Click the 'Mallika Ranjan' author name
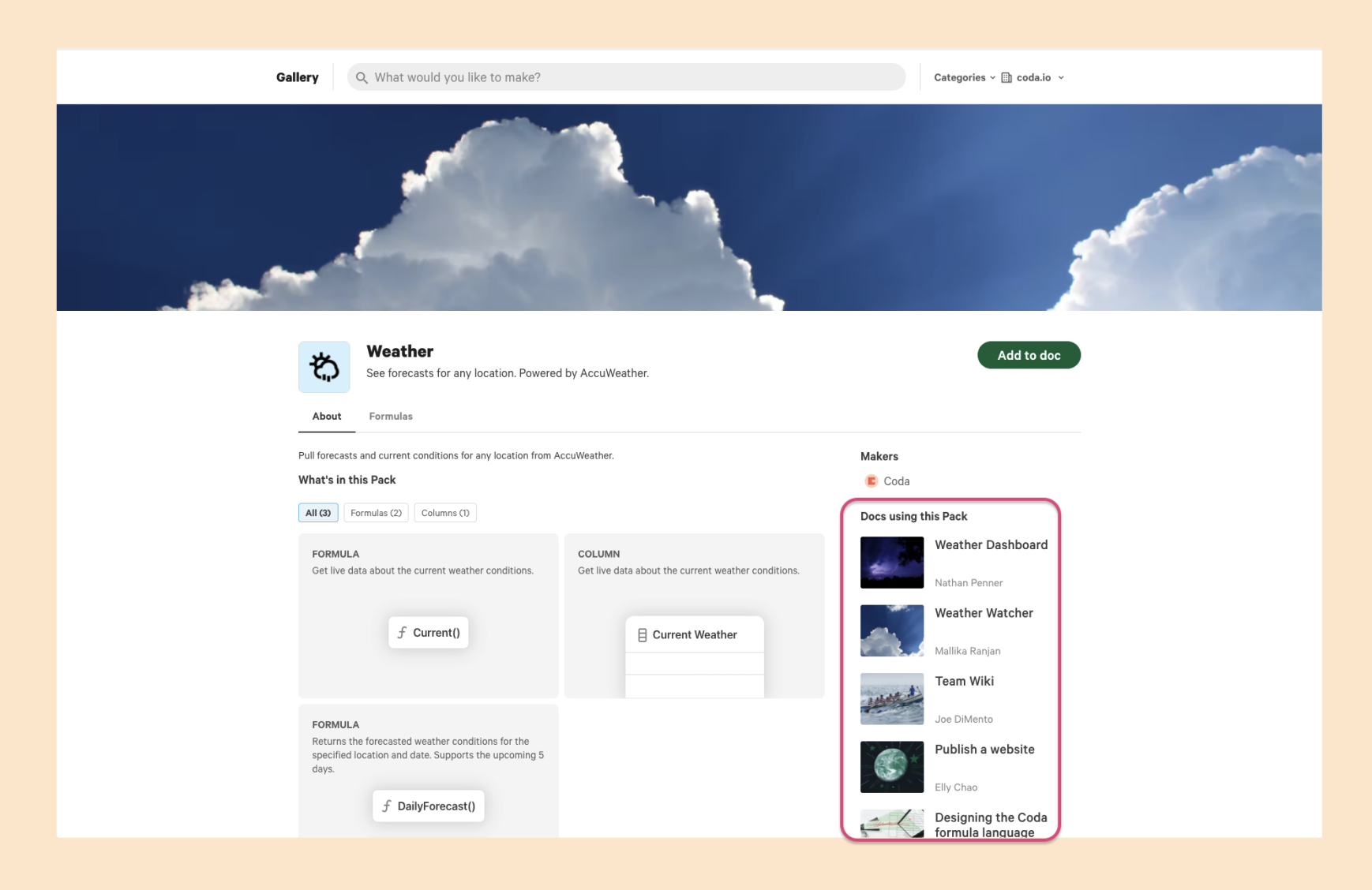Image resolution: width=1372 pixels, height=890 pixels. pos(968,651)
